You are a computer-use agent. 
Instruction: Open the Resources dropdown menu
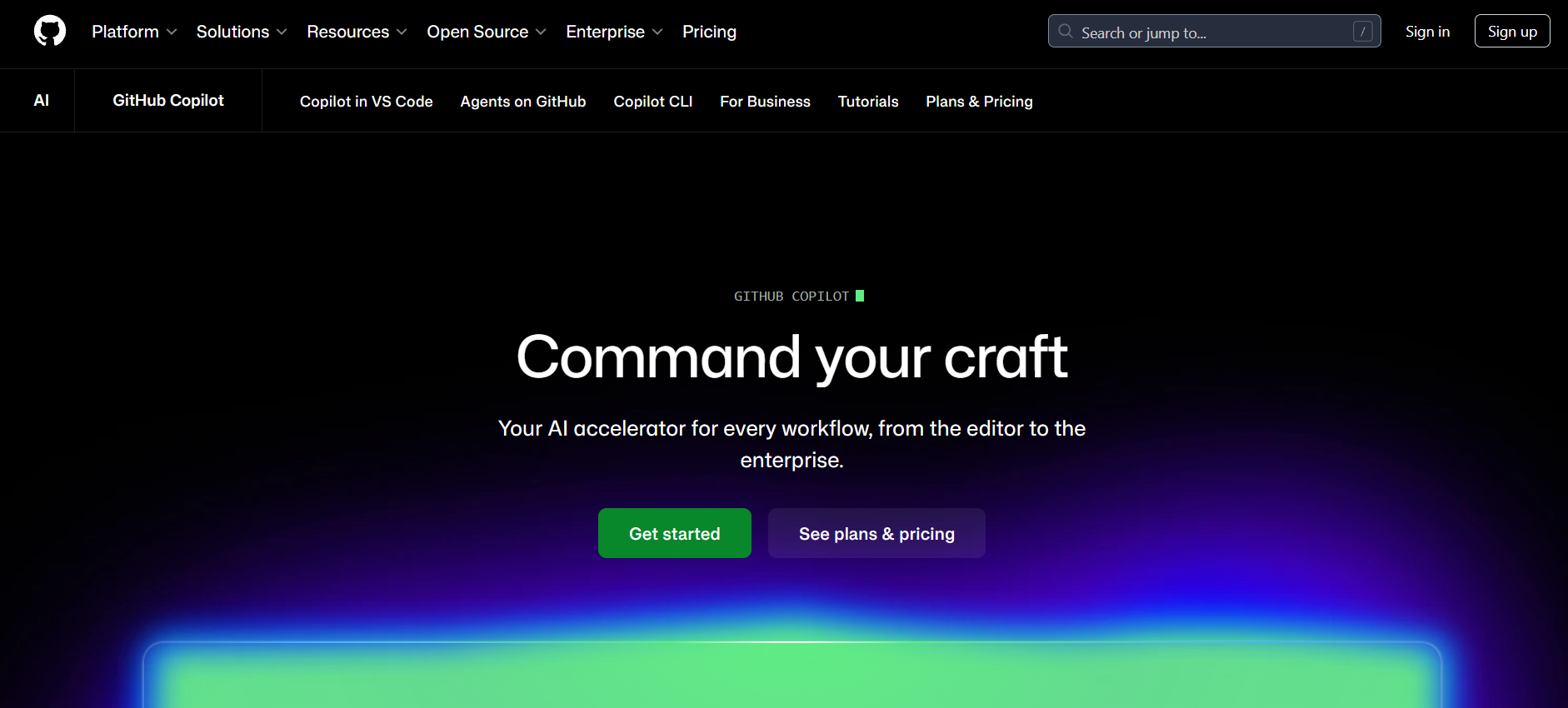357,32
